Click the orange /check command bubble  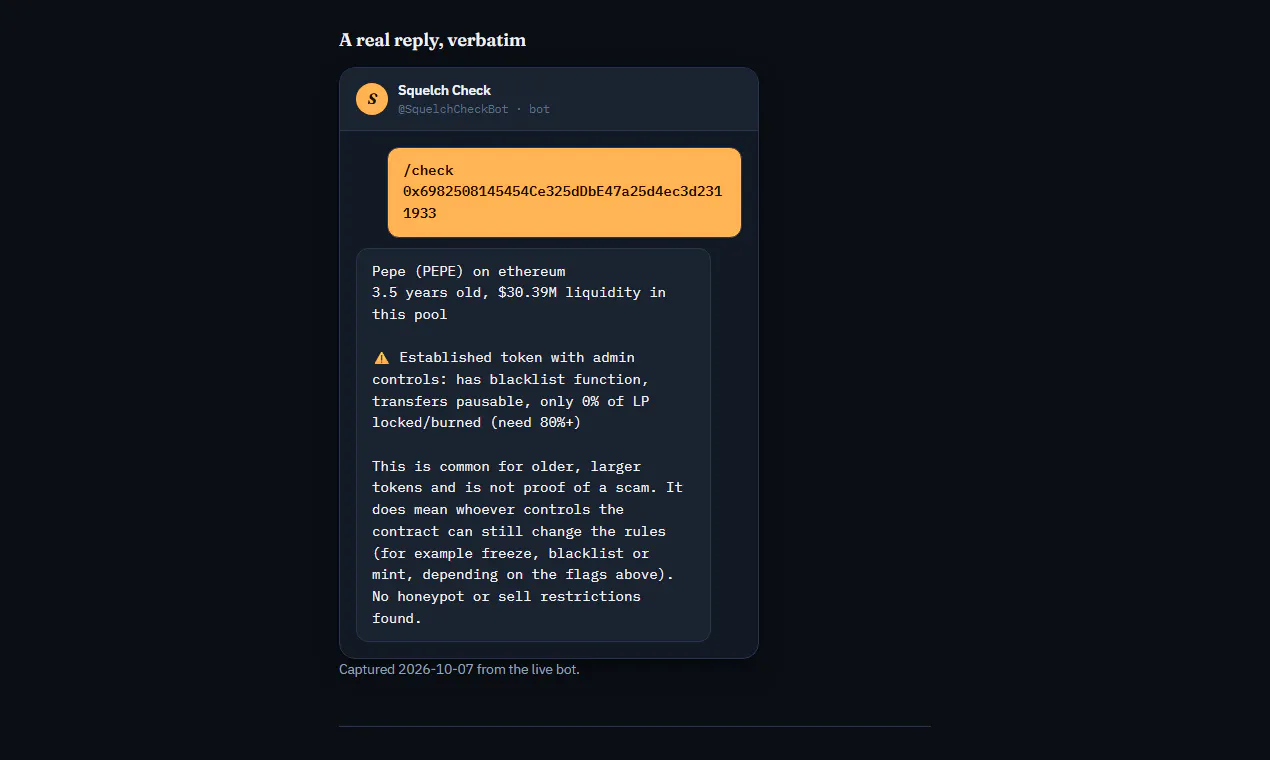tap(564, 192)
